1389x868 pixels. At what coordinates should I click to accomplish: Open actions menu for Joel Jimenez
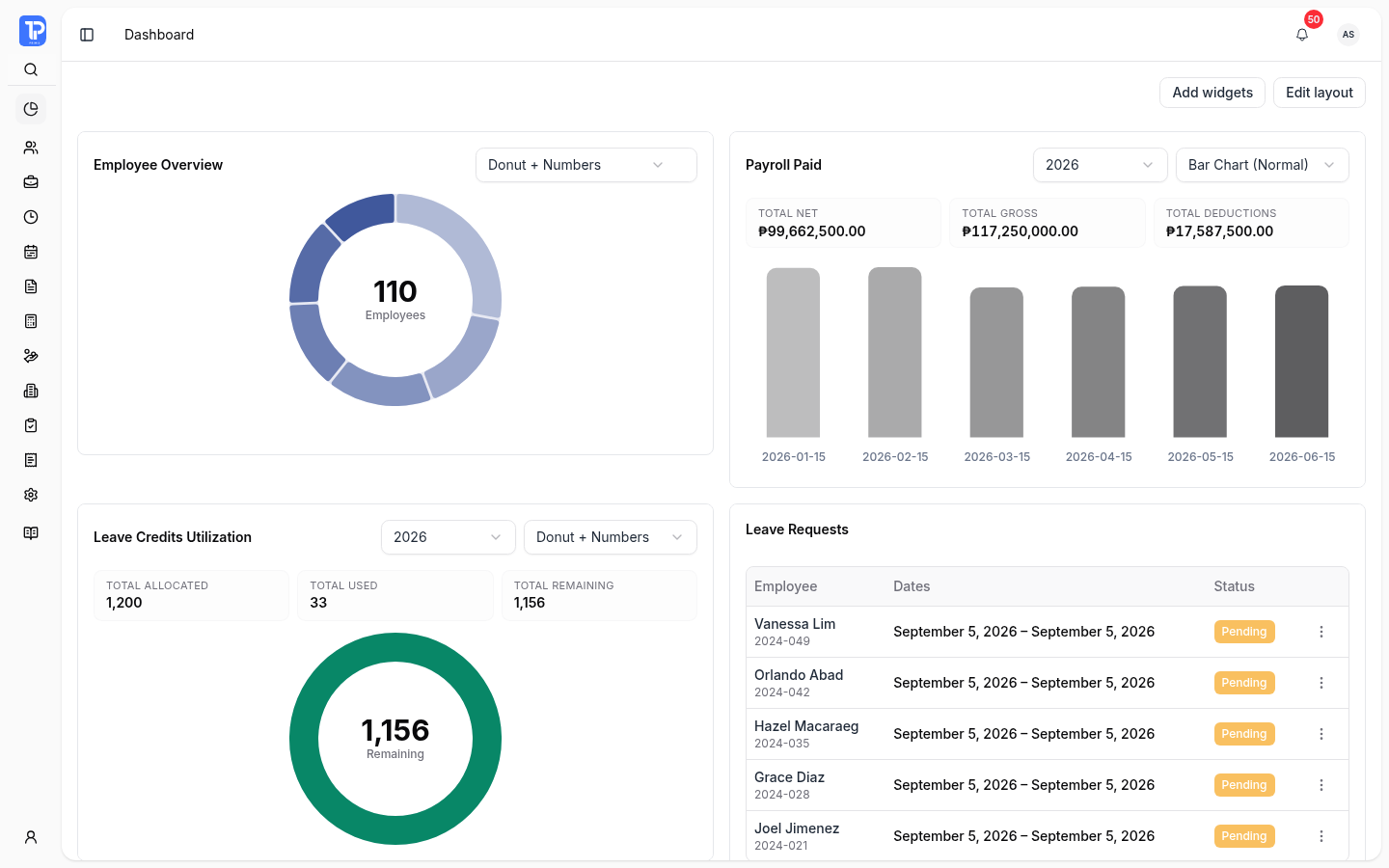pyautogui.click(x=1321, y=836)
